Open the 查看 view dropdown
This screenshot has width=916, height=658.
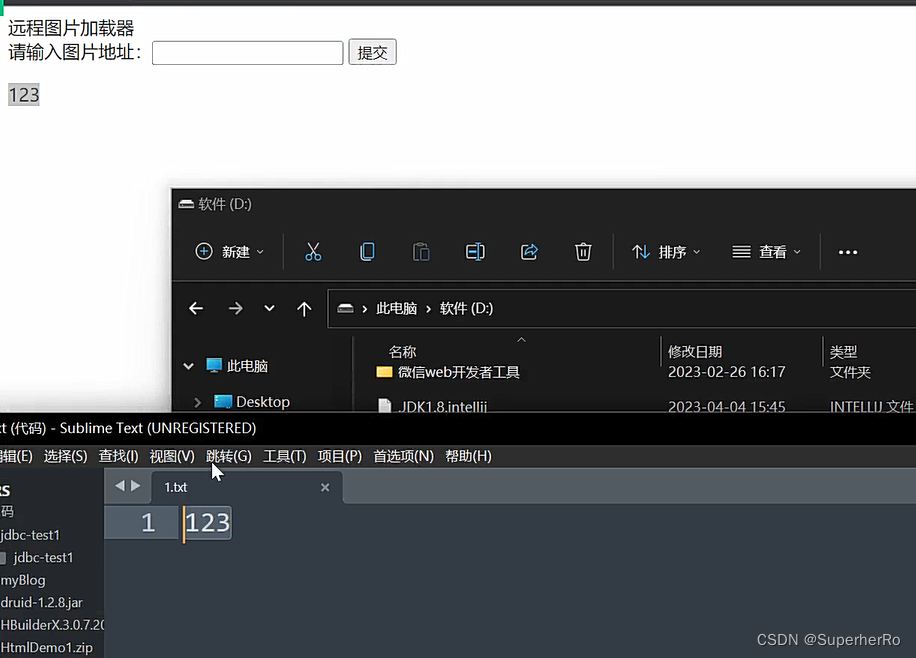point(766,251)
